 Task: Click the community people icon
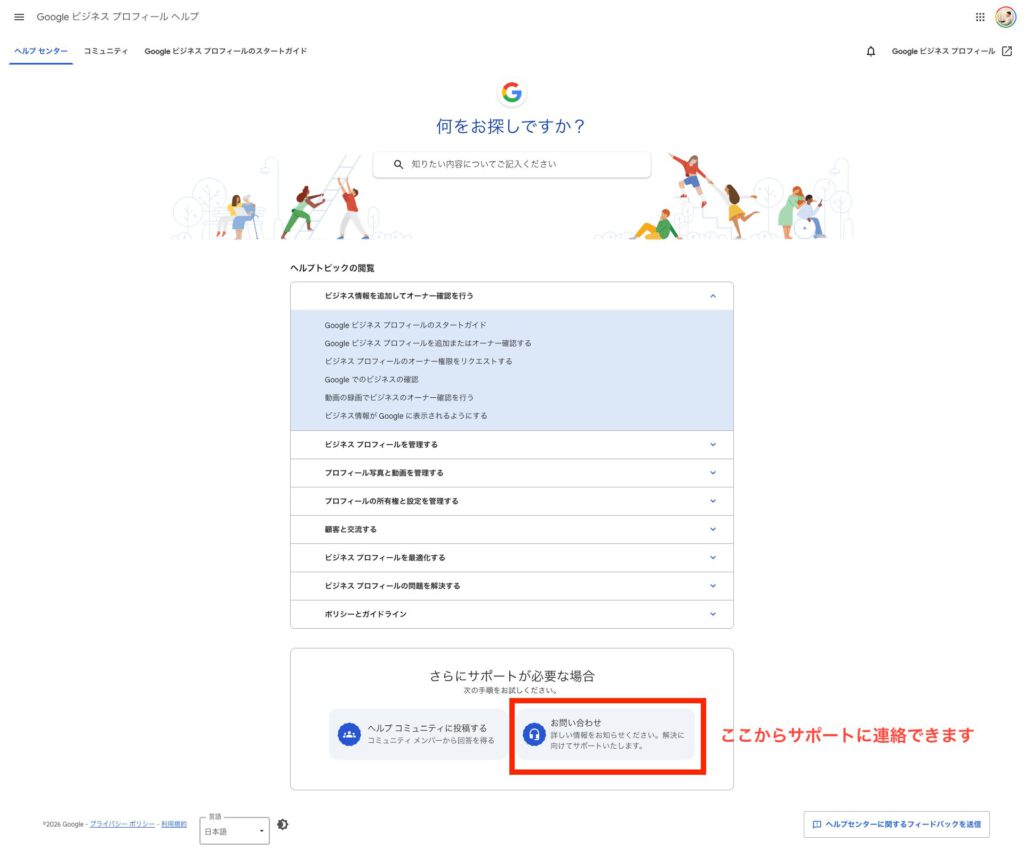[349, 735]
